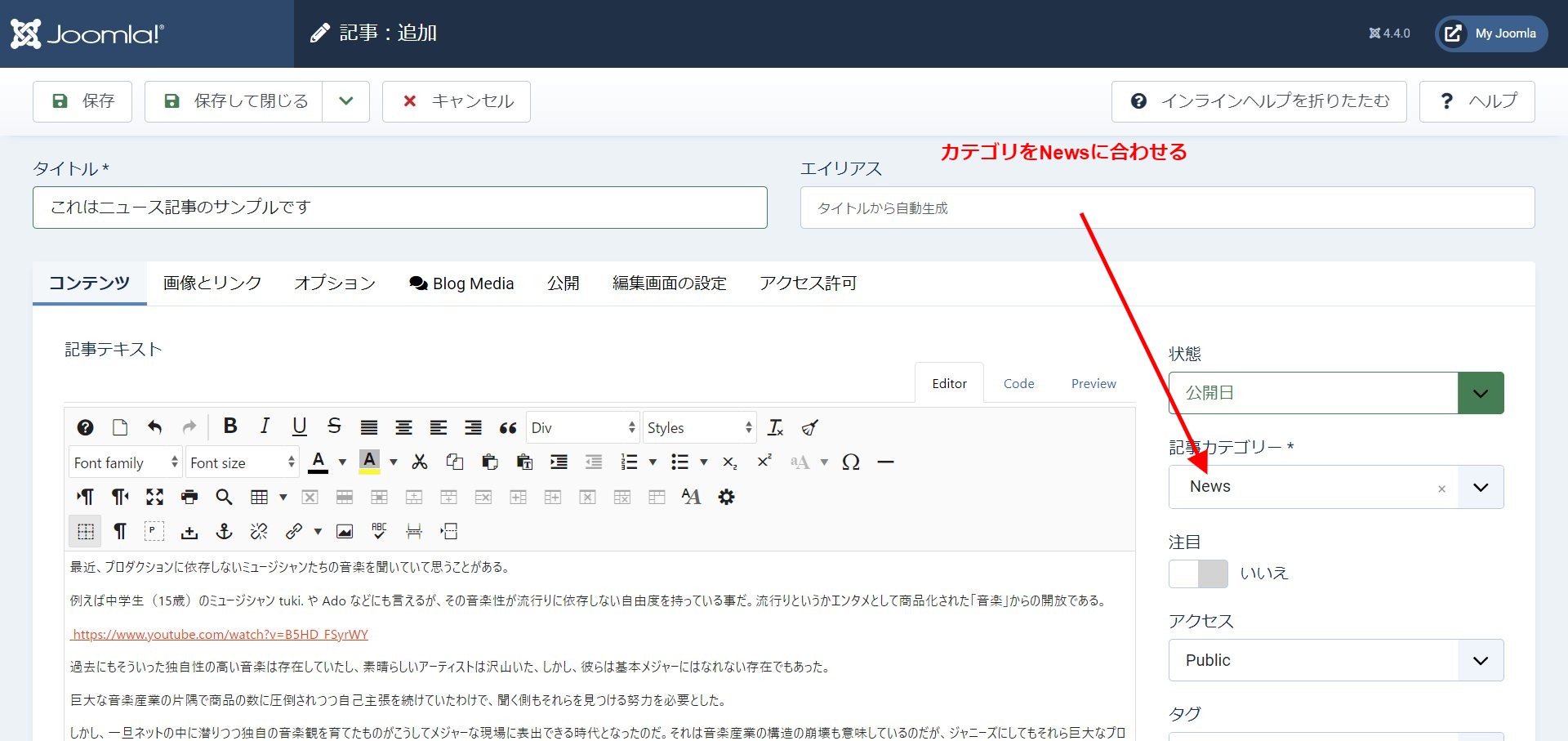Expand the 状態 status dropdown
The width and height of the screenshot is (1568, 741).
point(1480,393)
